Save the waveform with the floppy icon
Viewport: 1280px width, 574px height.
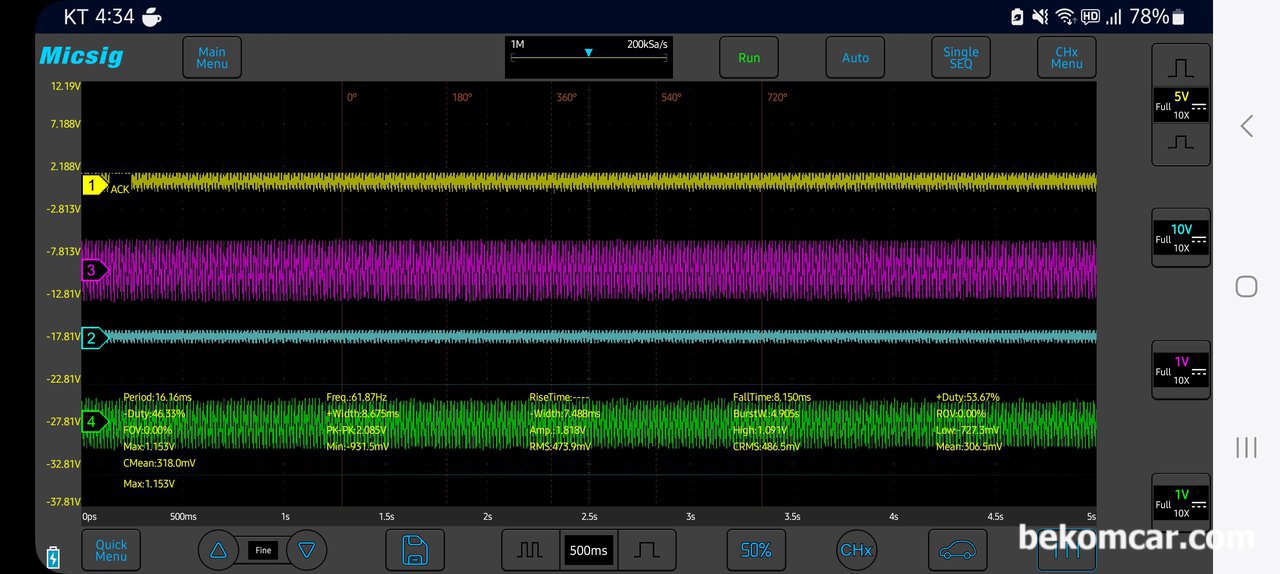414,551
